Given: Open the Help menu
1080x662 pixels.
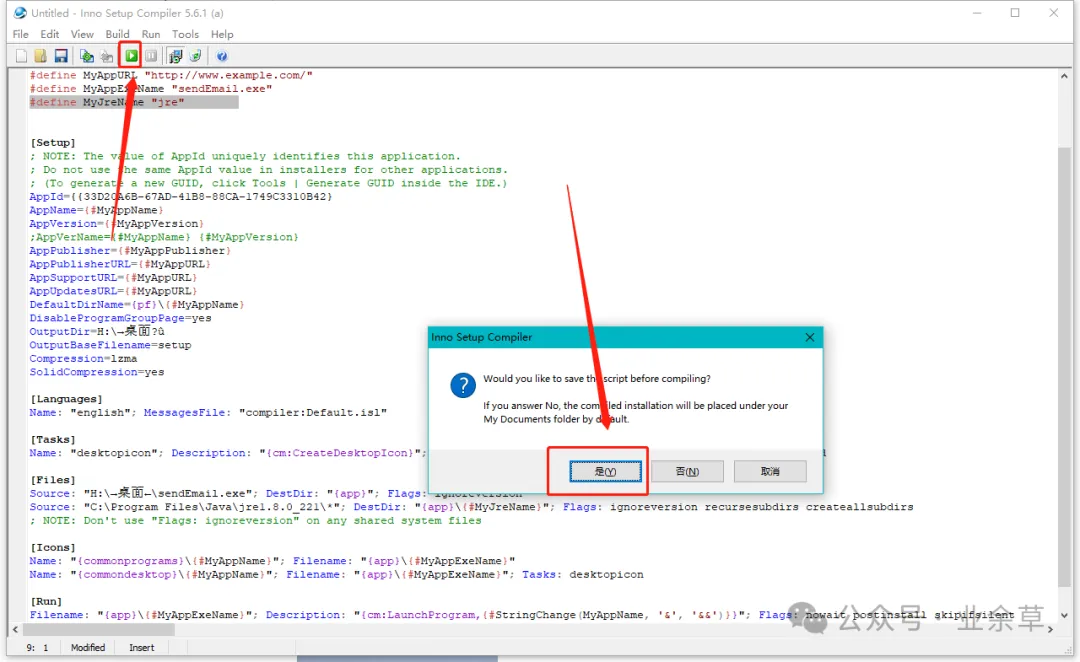Looking at the screenshot, I should tap(222, 34).
